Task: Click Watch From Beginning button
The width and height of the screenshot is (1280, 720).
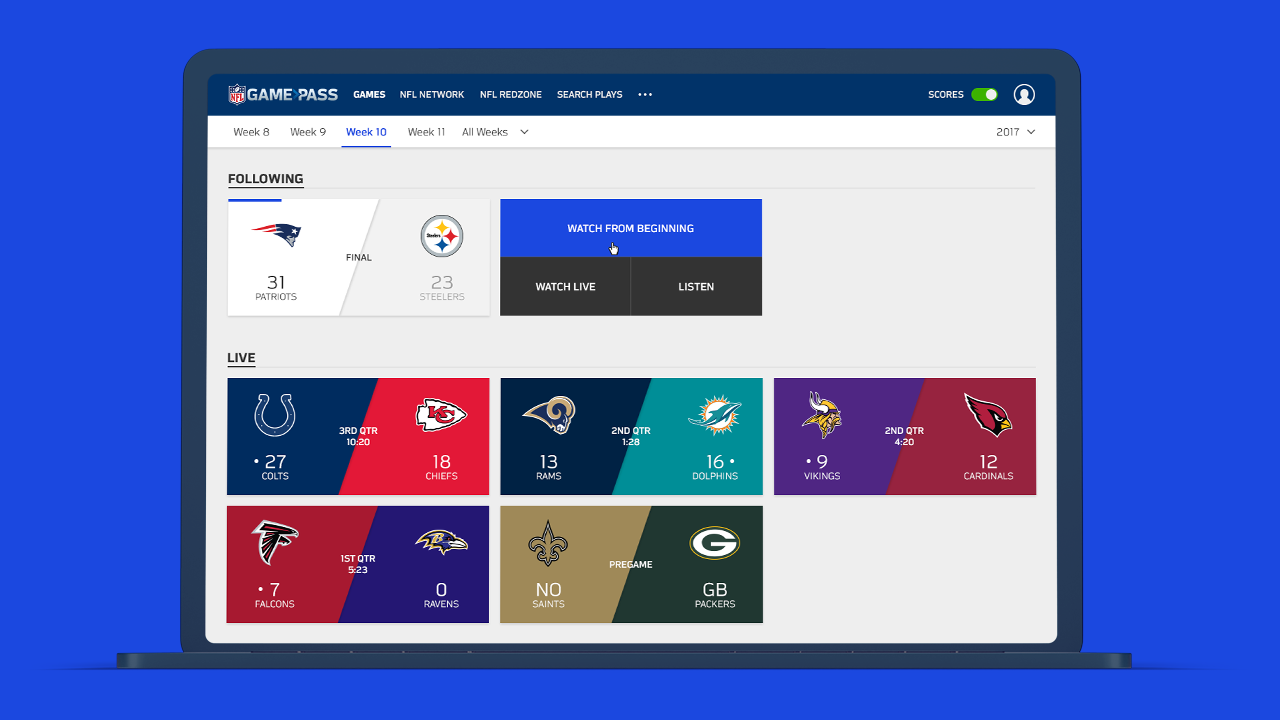Action: (x=630, y=228)
